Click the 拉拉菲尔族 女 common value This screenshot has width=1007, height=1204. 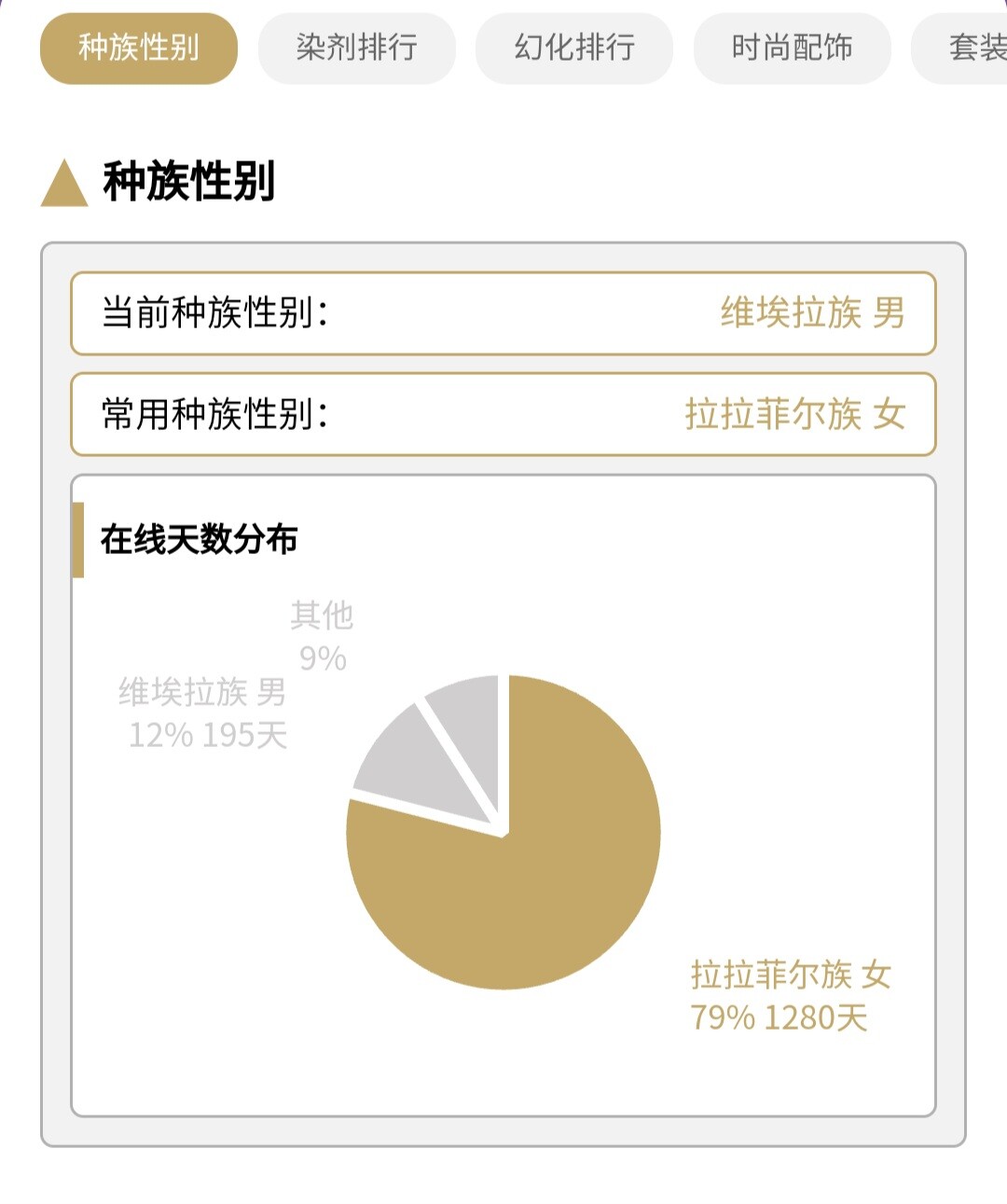(x=795, y=414)
